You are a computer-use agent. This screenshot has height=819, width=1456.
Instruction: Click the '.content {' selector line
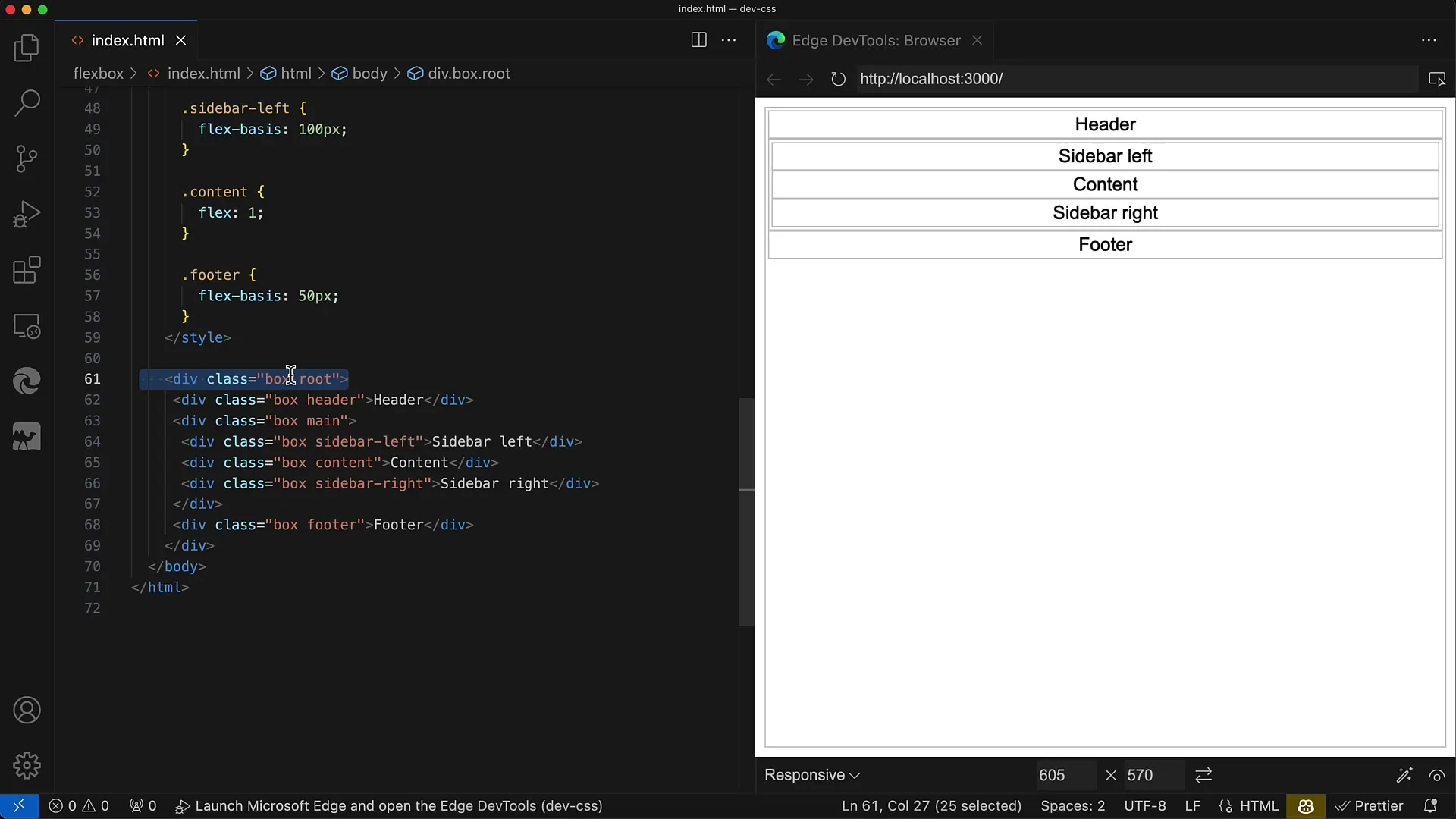[x=222, y=192]
